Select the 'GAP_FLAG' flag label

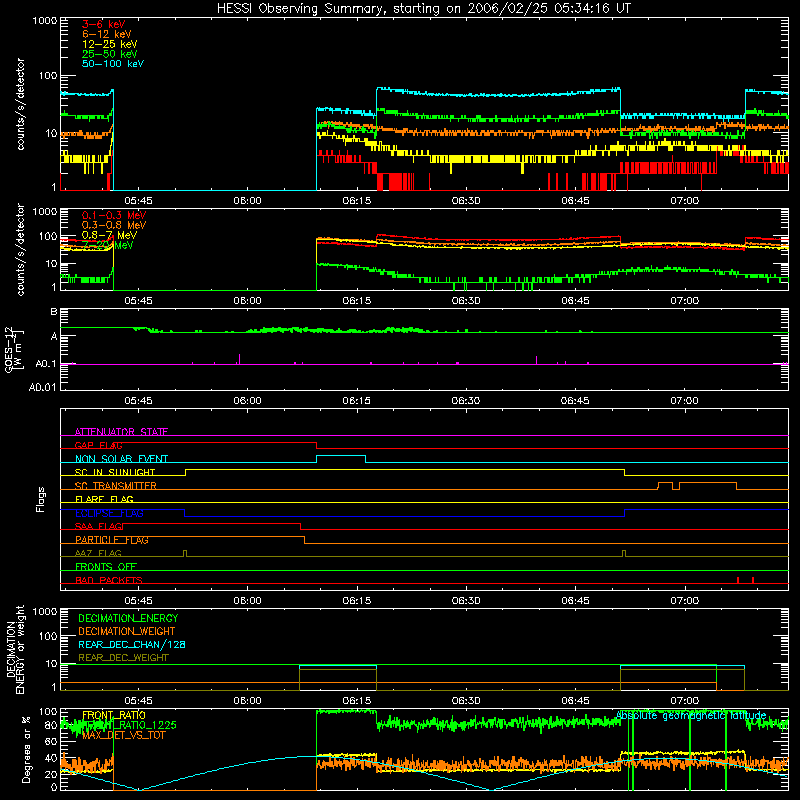point(98,445)
